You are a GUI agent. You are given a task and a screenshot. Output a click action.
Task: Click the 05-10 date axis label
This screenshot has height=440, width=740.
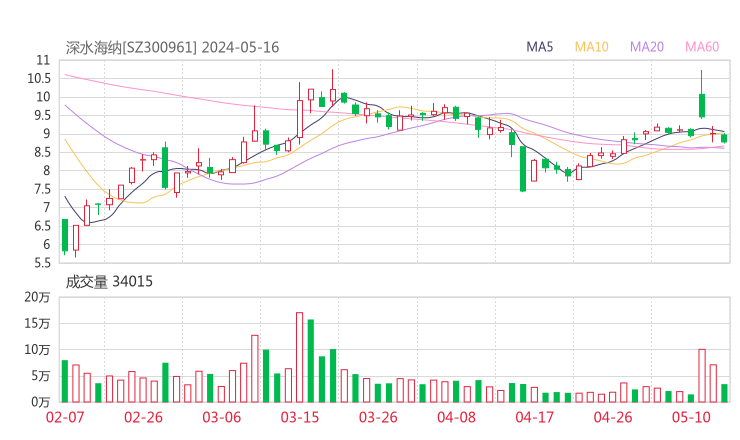click(691, 417)
